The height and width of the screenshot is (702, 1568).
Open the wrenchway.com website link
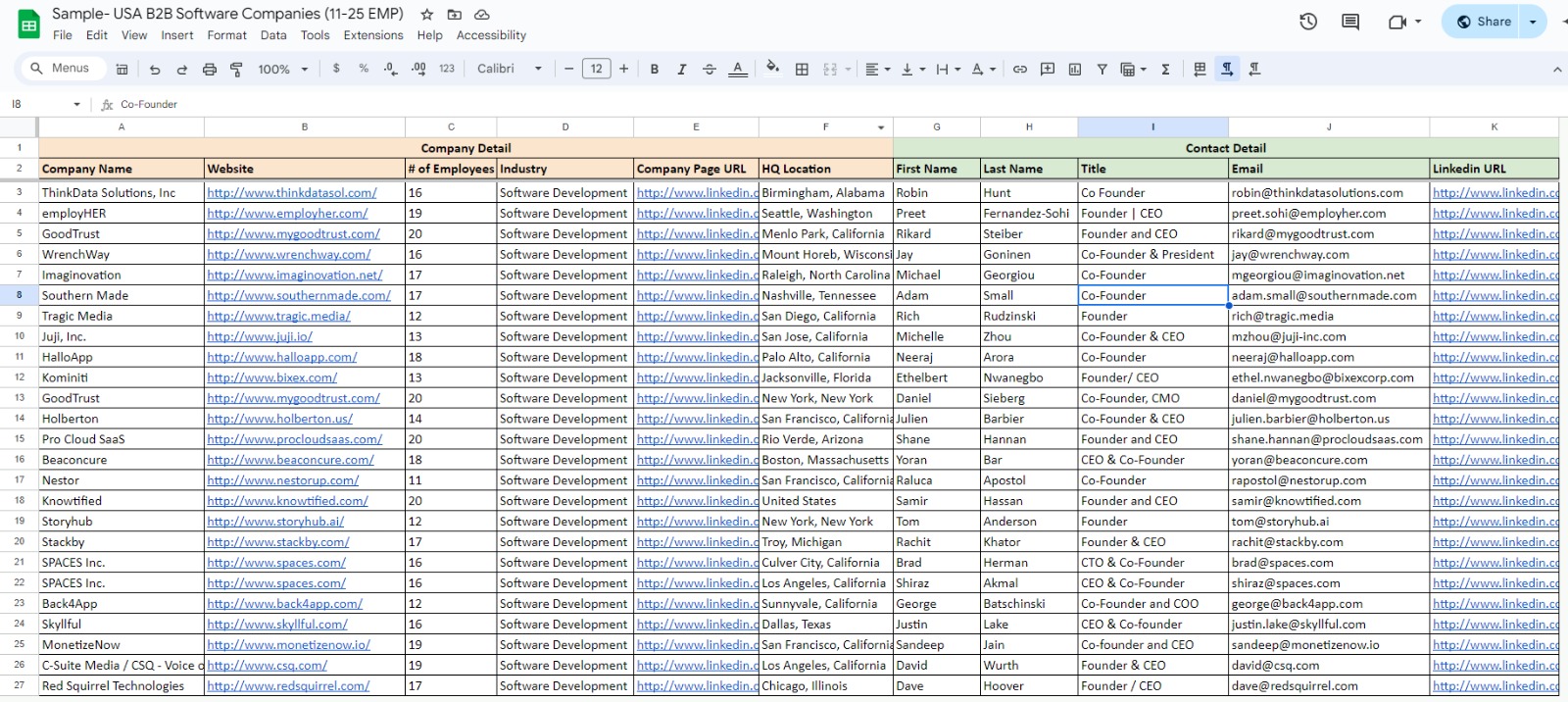[289, 255]
